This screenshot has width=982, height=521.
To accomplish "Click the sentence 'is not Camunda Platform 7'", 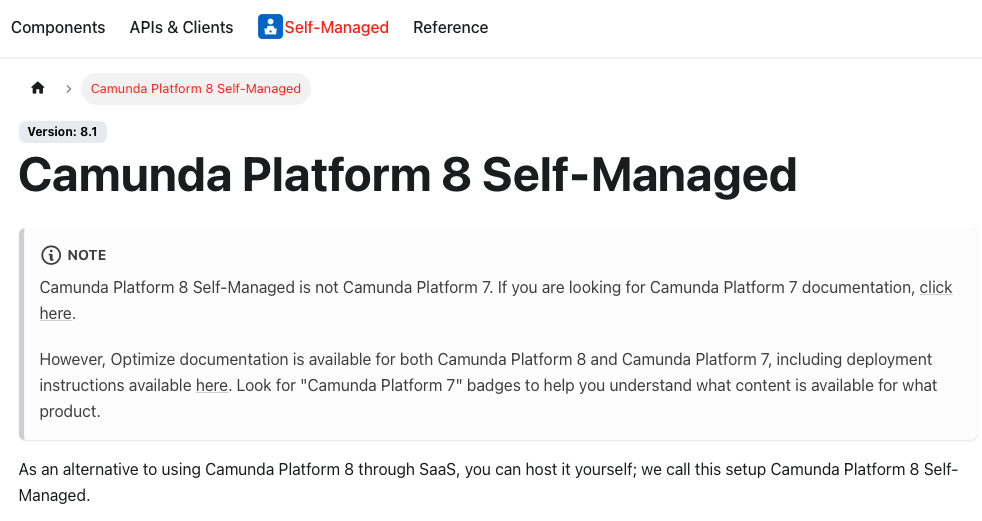I will (394, 287).
